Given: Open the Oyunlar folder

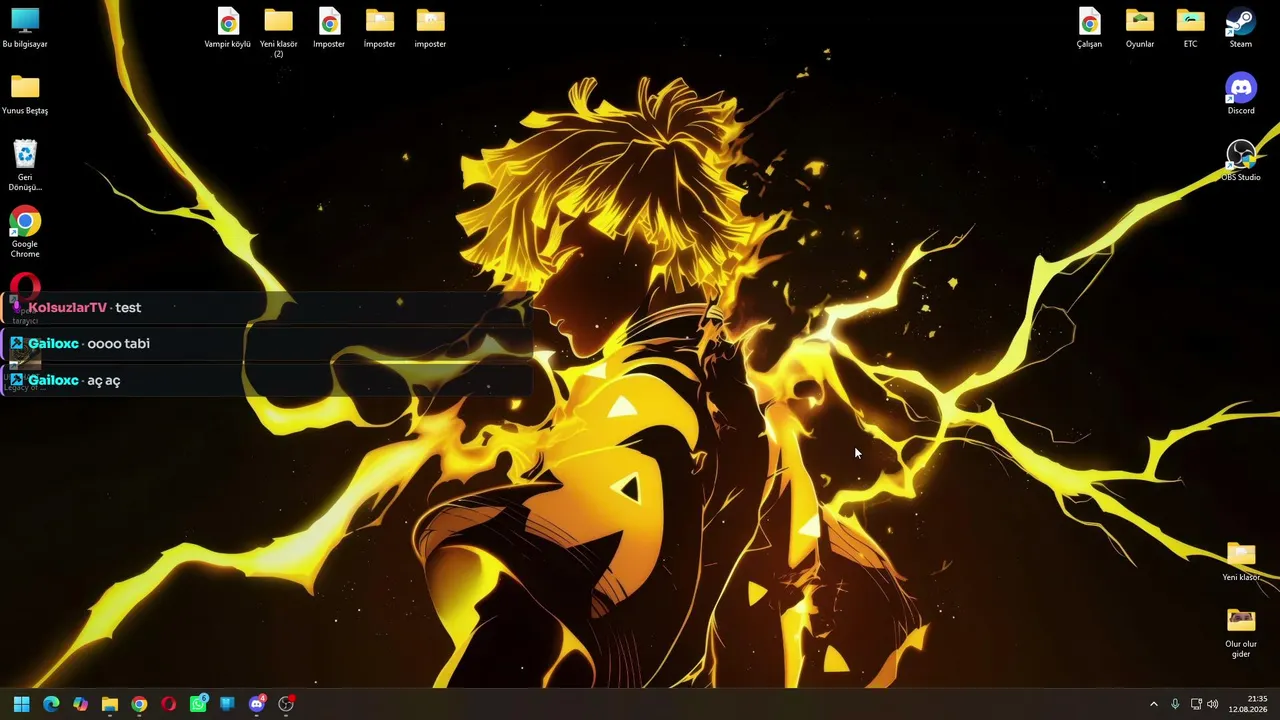Looking at the screenshot, I should click(1140, 27).
